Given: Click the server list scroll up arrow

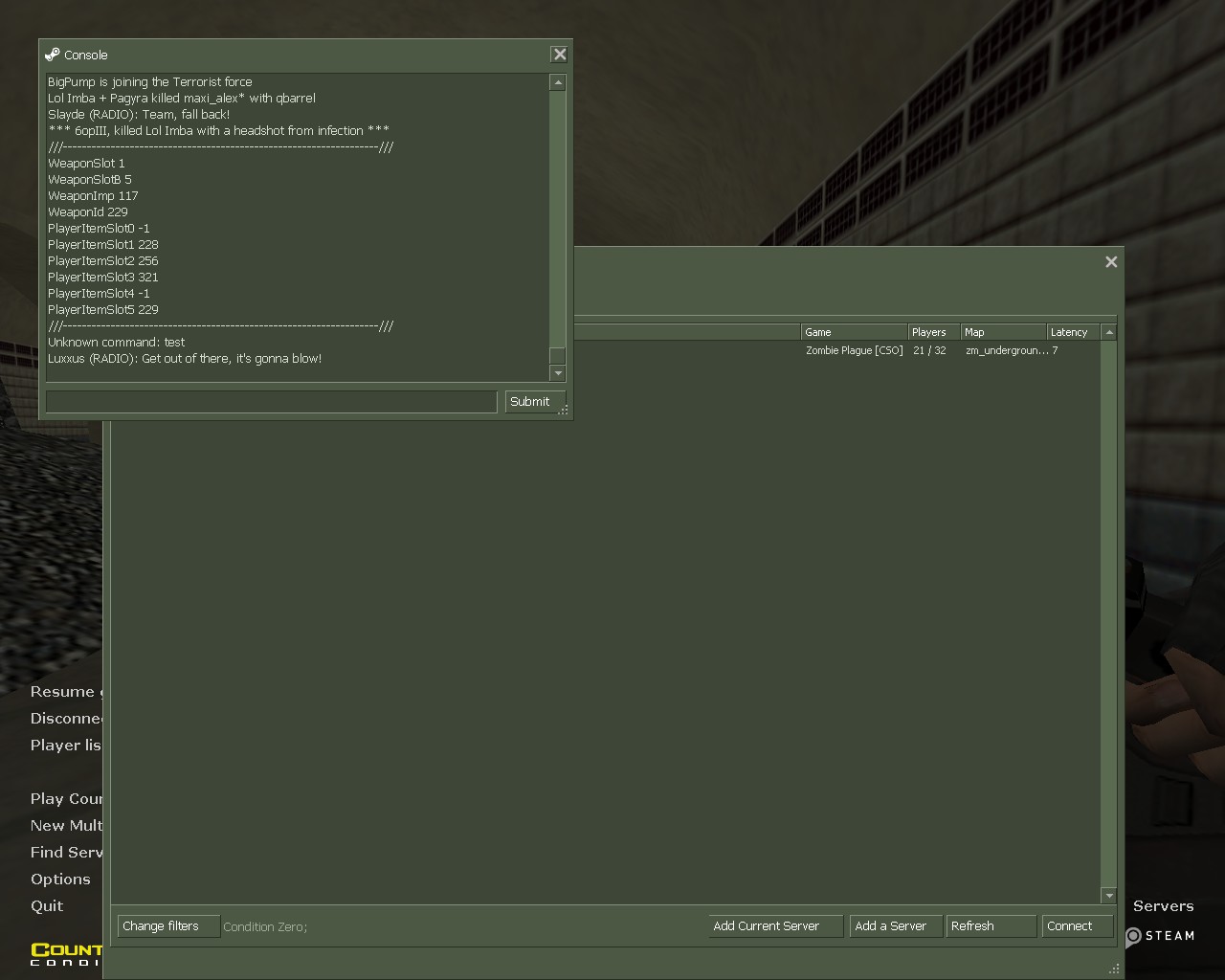Looking at the screenshot, I should click(x=1109, y=332).
